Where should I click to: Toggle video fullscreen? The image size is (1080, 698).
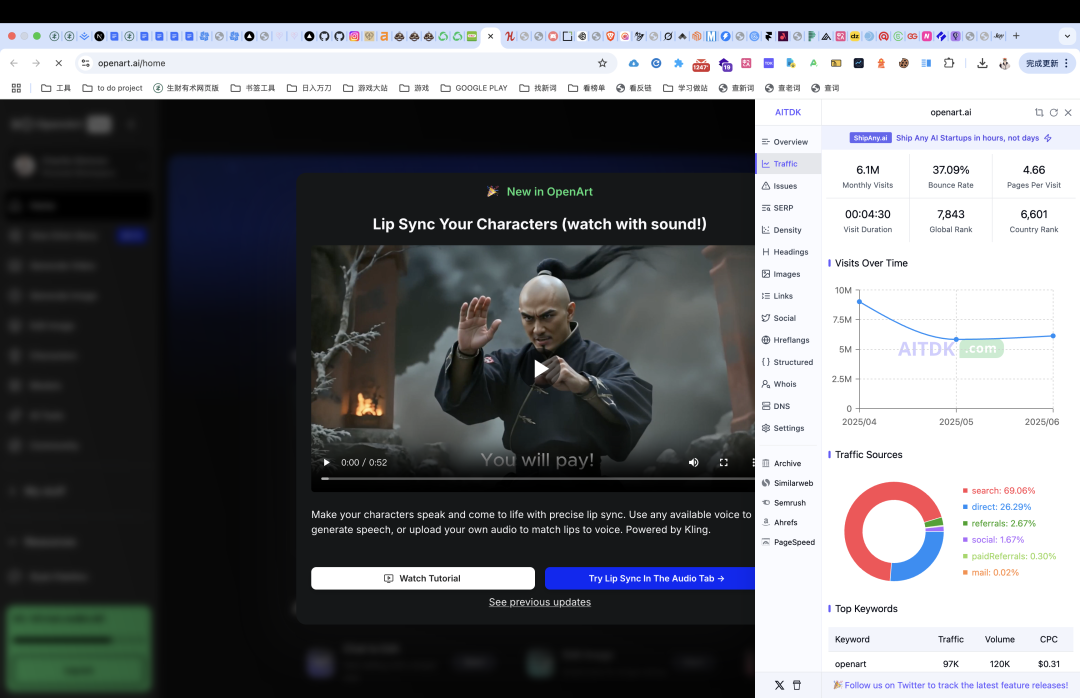724,462
